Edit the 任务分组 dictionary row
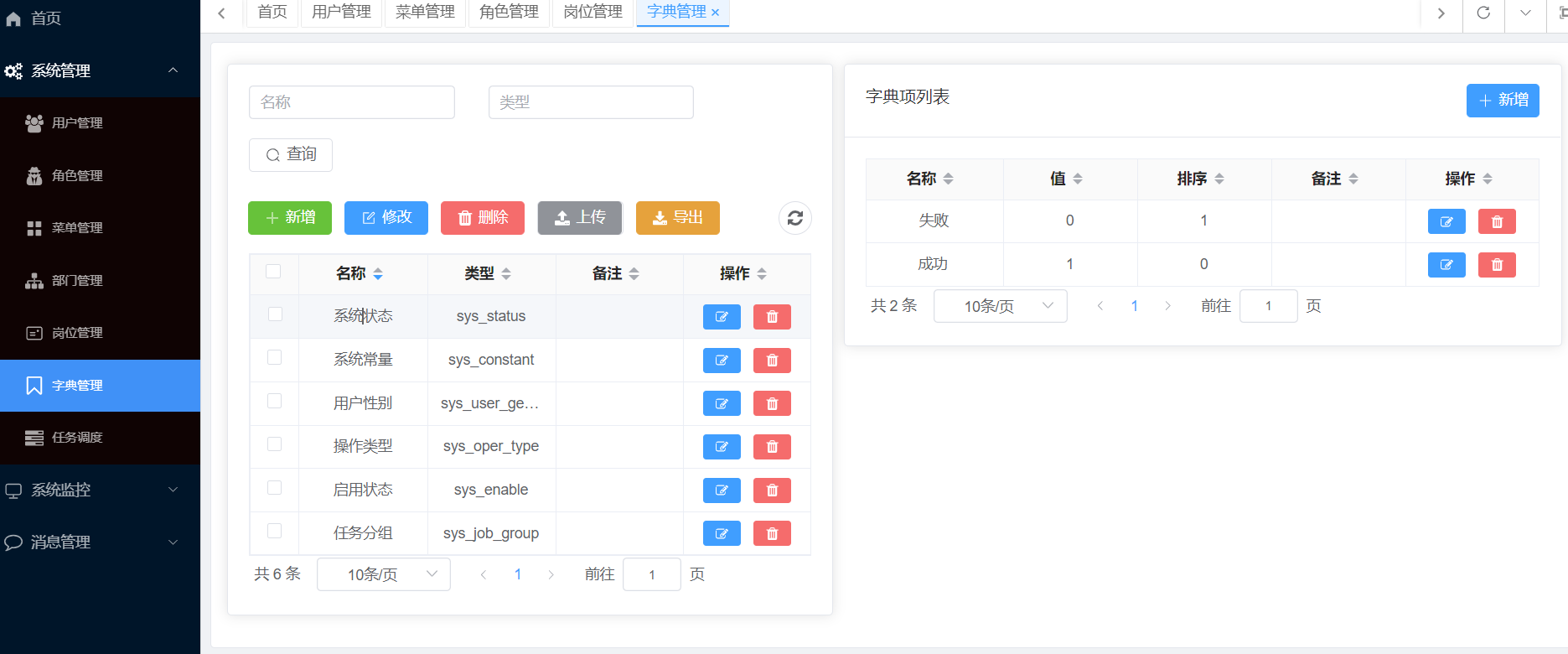Screen dimensions: 1568x654 pos(722,533)
